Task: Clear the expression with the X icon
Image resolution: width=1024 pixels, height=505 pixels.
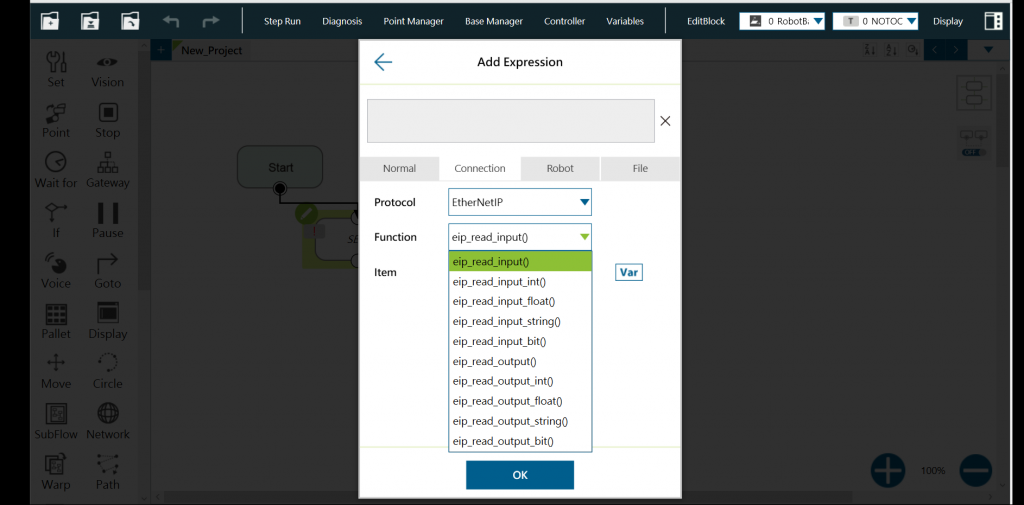Action: 665,121
